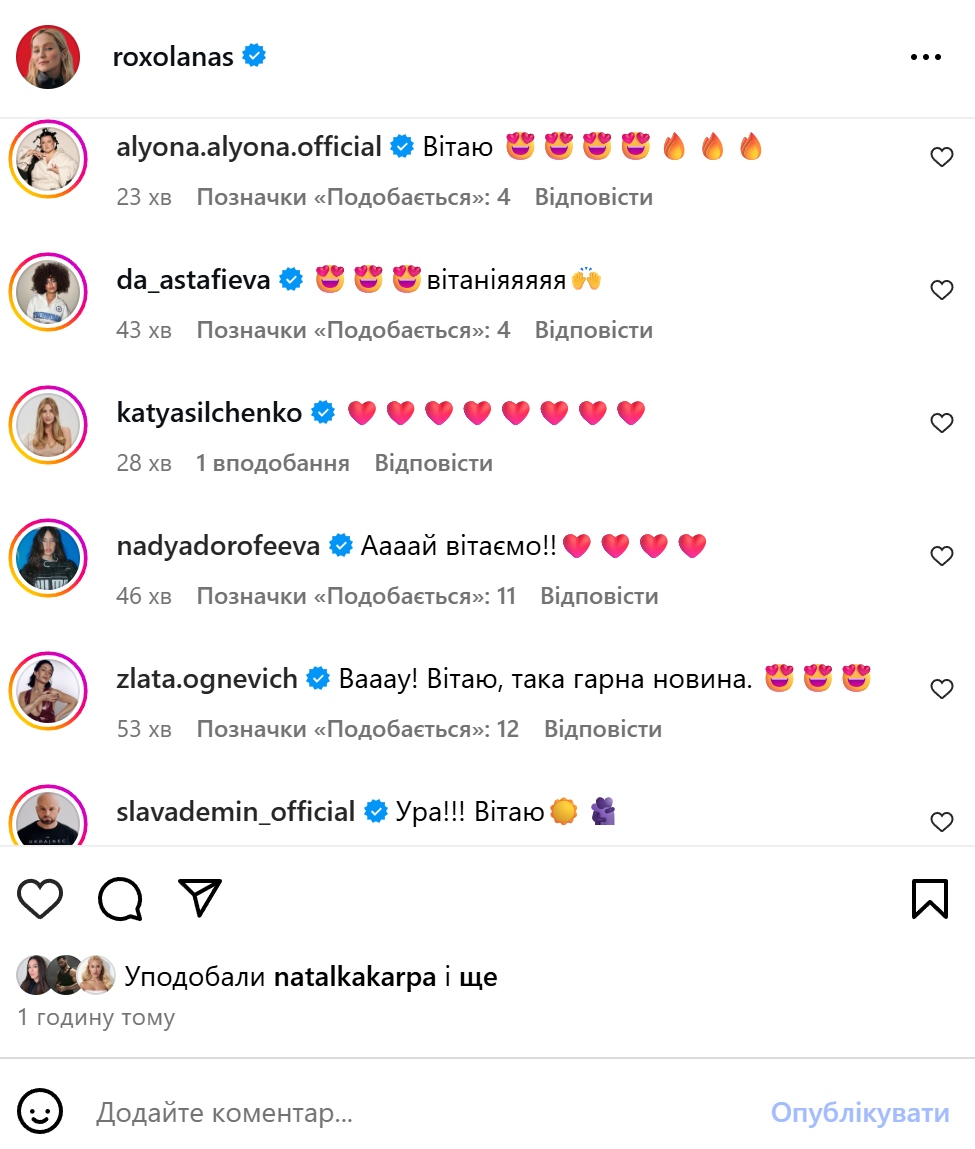Share post via paper plane icon
The width and height of the screenshot is (975, 1149).
click(200, 898)
